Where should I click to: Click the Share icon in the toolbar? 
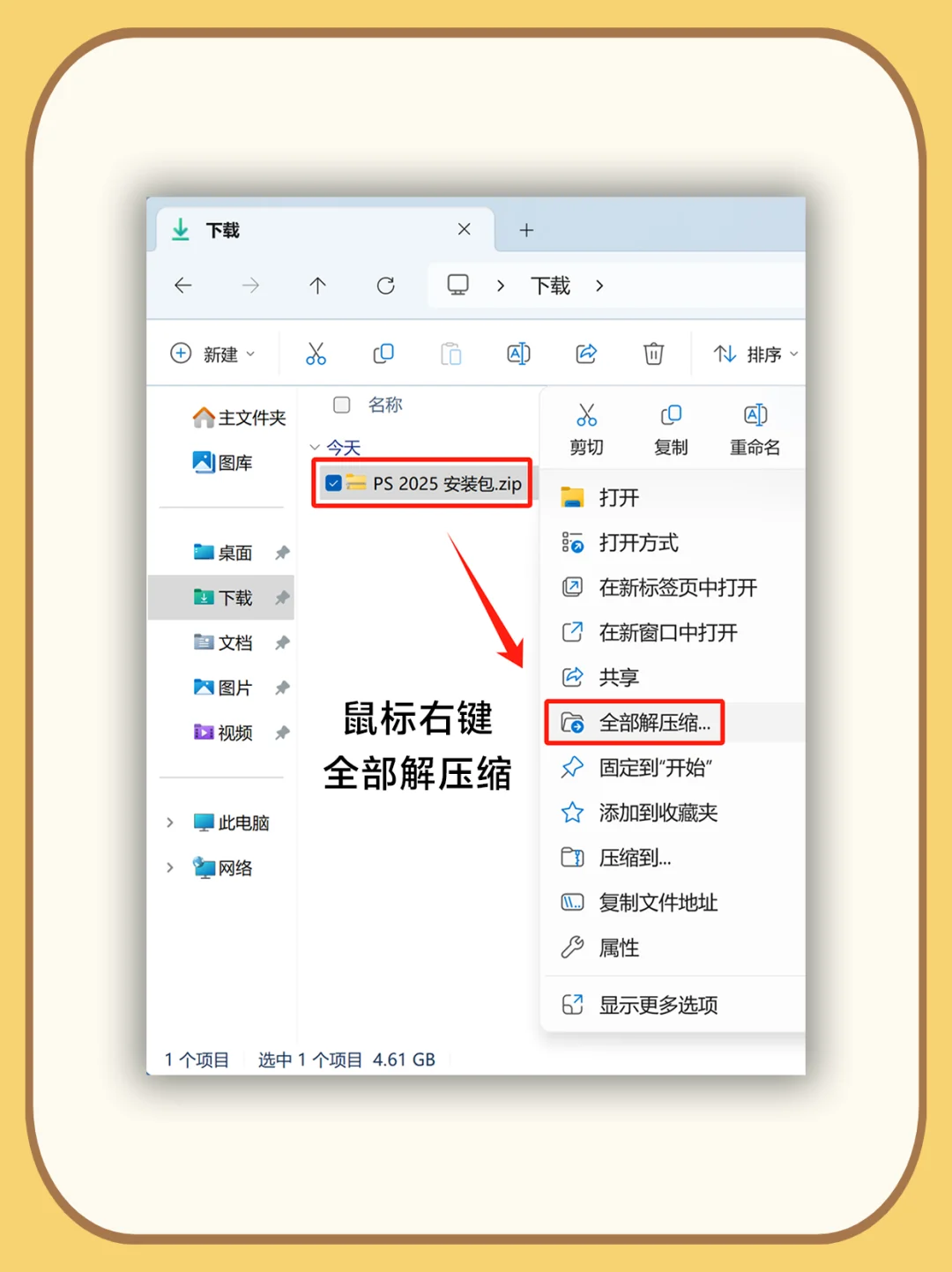tap(585, 353)
